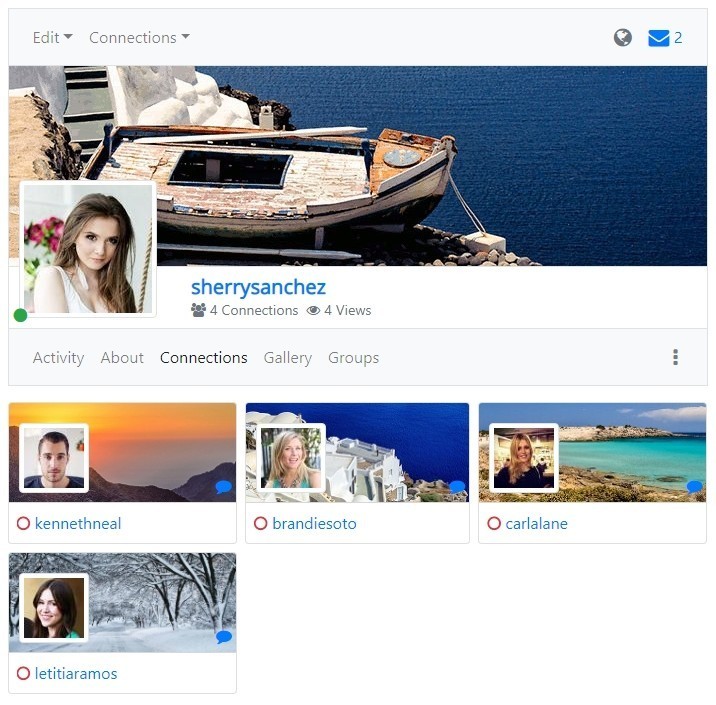The image size is (716, 705).
Task: Open the Edit dropdown menu
Action: [53, 37]
